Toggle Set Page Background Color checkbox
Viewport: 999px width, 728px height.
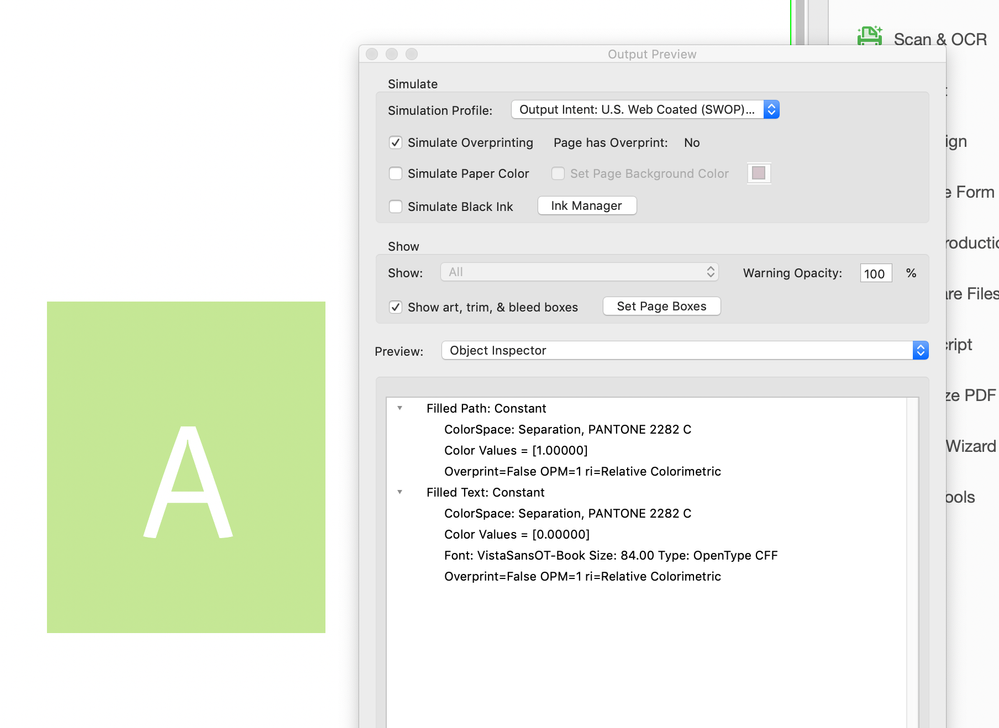coord(558,173)
